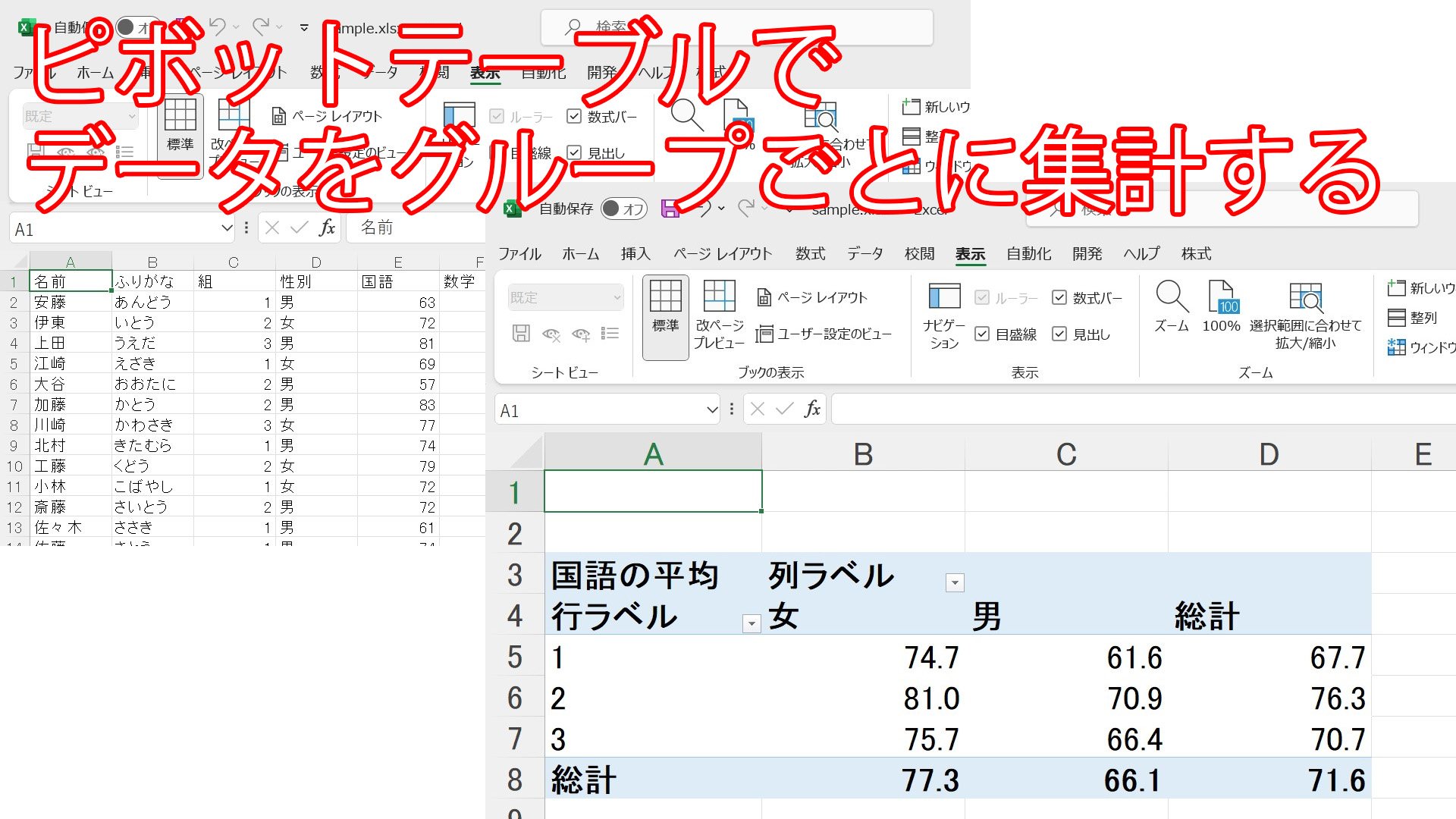Click cell 安藤 in data sheet window

click(70, 302)
